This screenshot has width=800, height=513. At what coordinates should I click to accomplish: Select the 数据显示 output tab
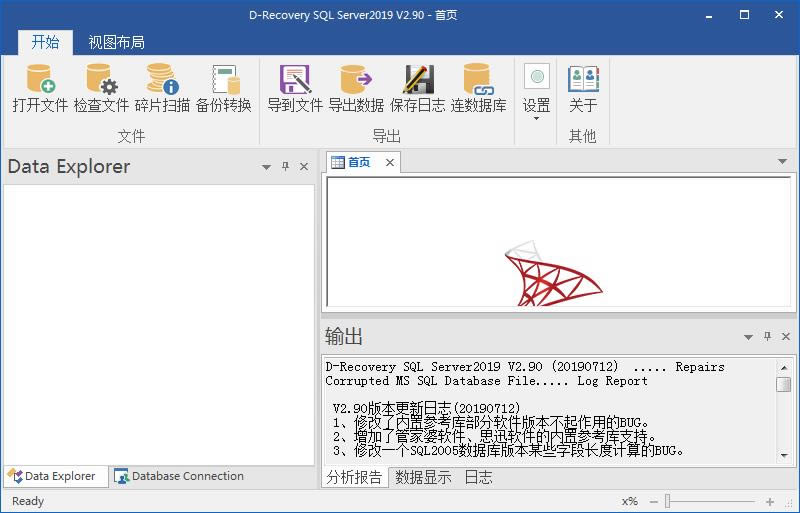[423, 477]
